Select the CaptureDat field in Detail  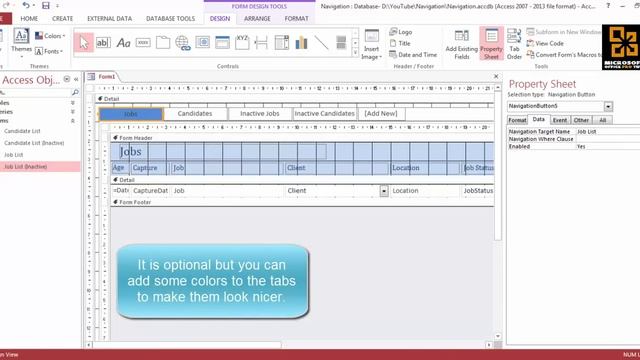(150, 191)
